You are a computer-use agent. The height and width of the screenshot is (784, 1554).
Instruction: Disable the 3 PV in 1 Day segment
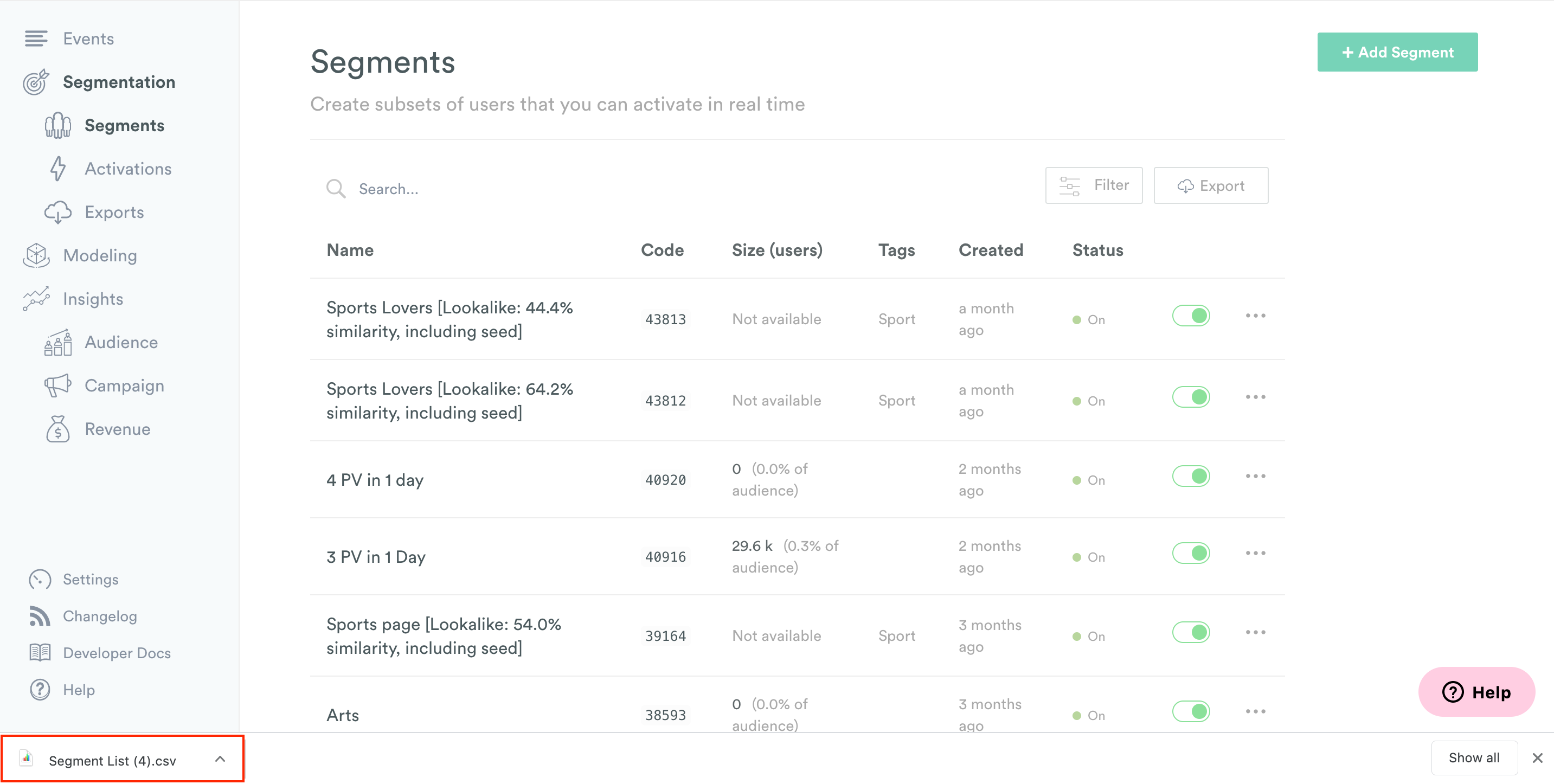[x=1191, y=553]
